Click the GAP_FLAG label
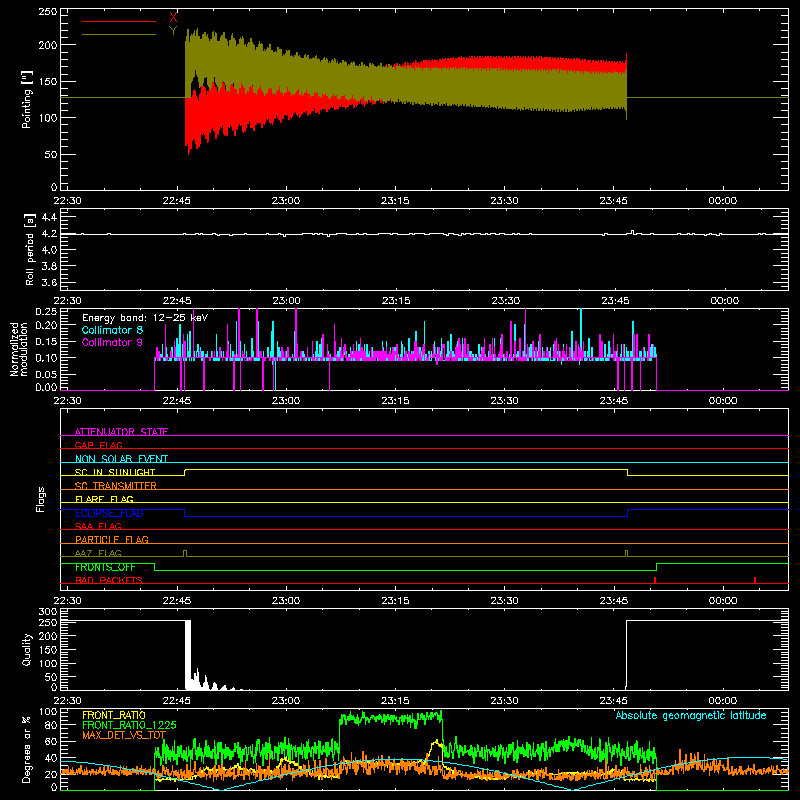 point(98,445)
